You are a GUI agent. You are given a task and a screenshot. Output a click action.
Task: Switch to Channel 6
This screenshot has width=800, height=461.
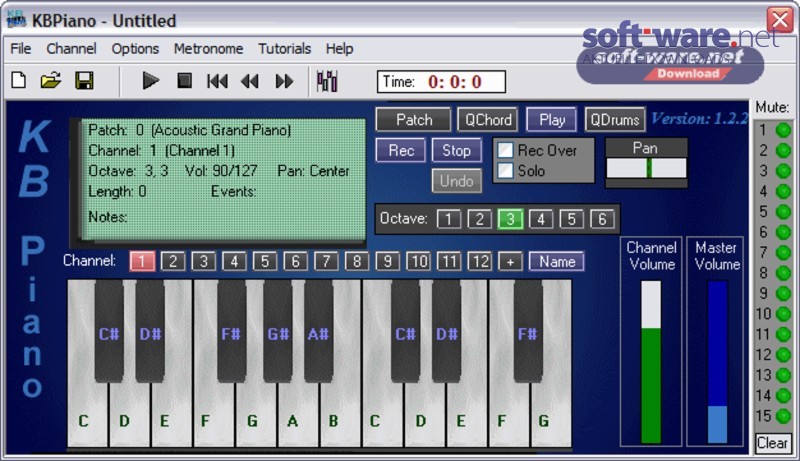pyautogui.click(x=295, y=262)
